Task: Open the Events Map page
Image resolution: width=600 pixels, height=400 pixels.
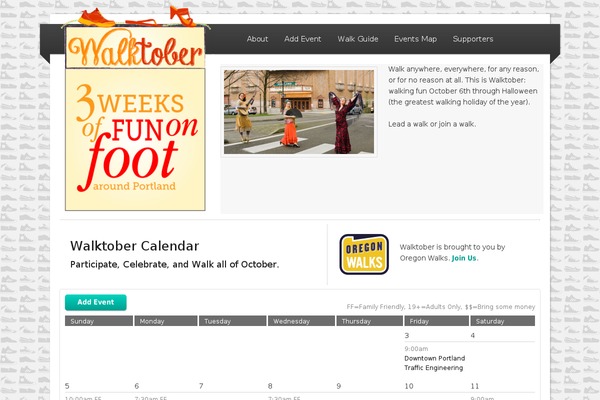Action: point(415,39)
